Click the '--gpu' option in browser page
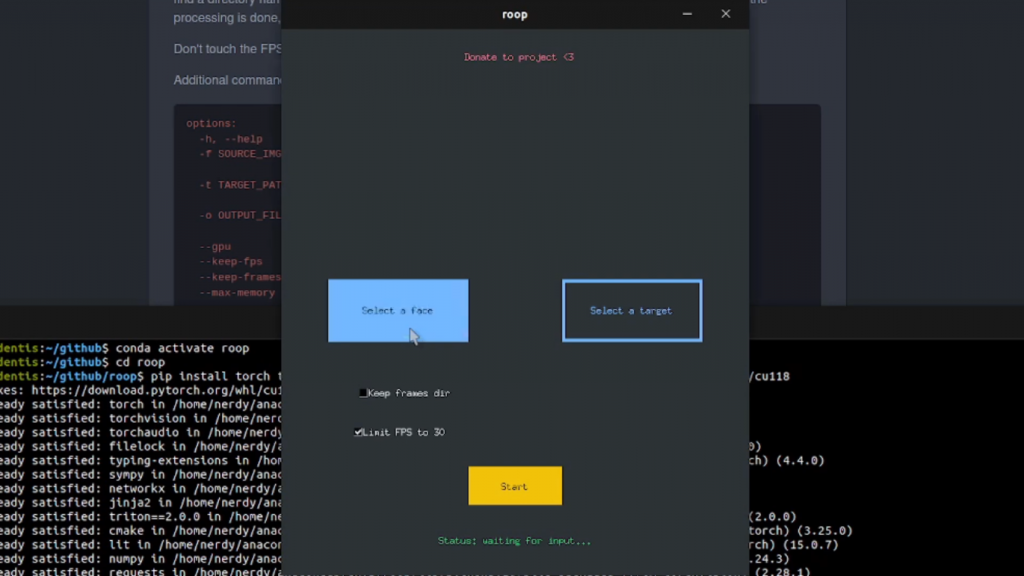The image size is (1024, 576). pos(215,246)
